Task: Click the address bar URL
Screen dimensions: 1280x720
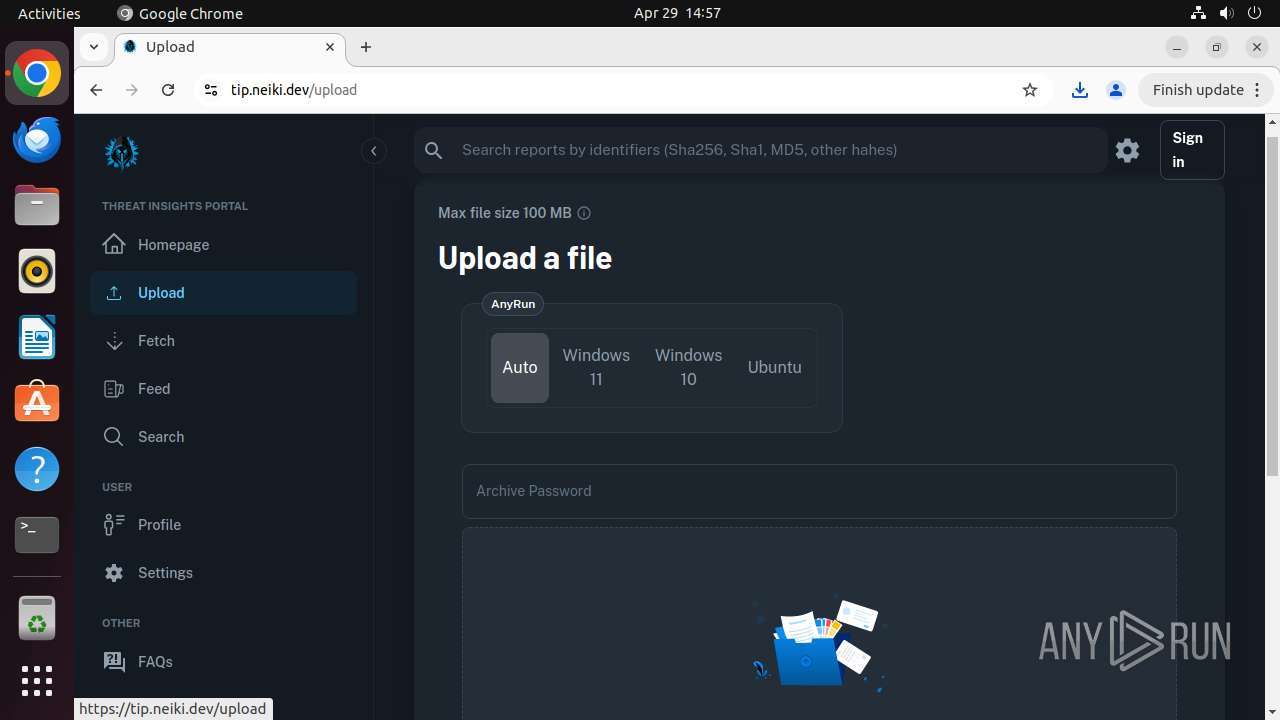Action: [294, 90]
